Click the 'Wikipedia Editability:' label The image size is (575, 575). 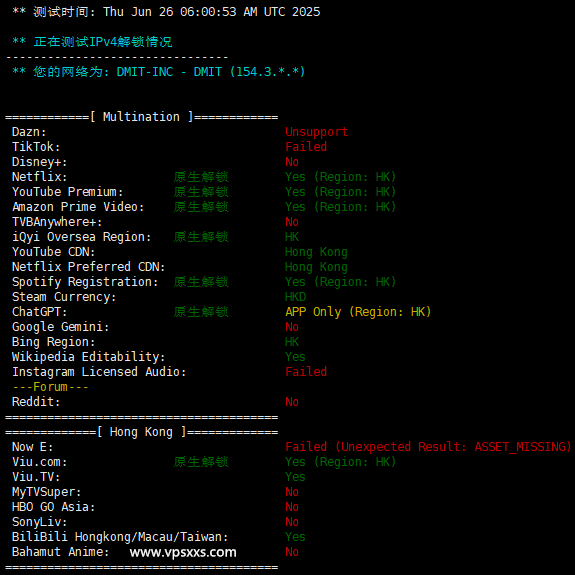pos(88,357)
